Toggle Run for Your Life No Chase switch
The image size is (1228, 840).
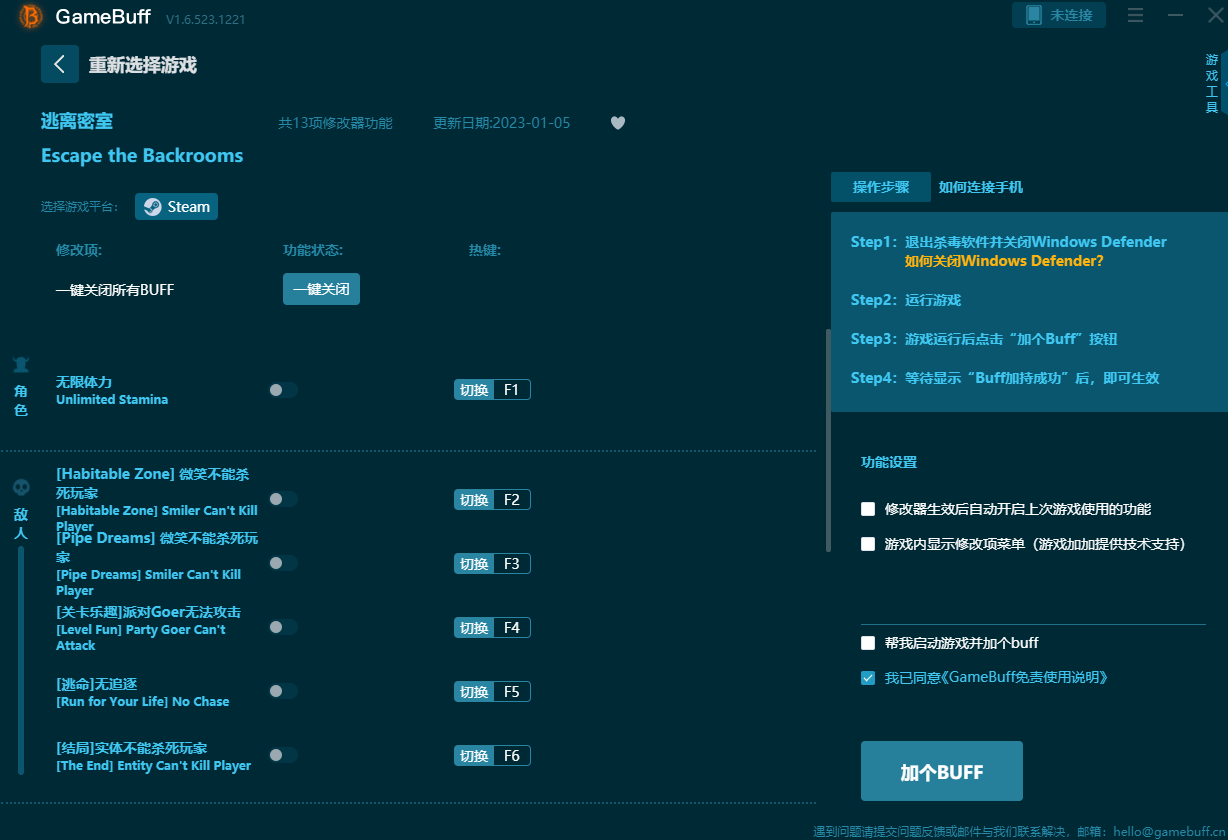click(283, 691)
